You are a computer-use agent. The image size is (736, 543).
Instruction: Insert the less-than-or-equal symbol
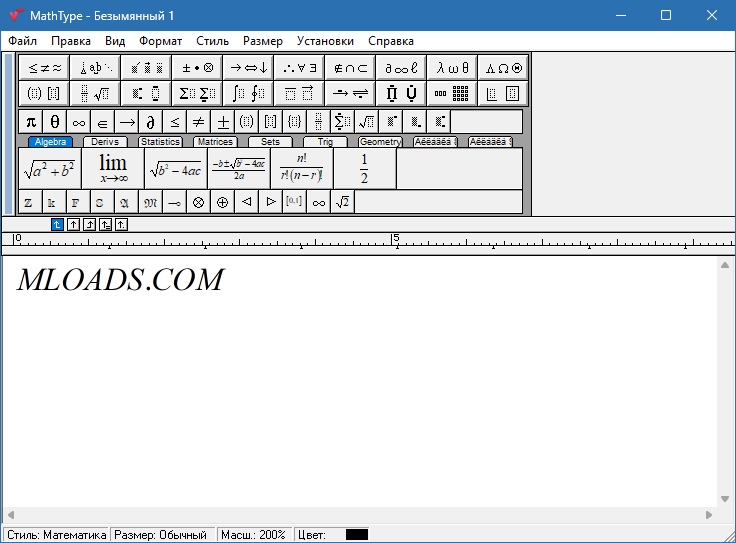pos(175,122)
